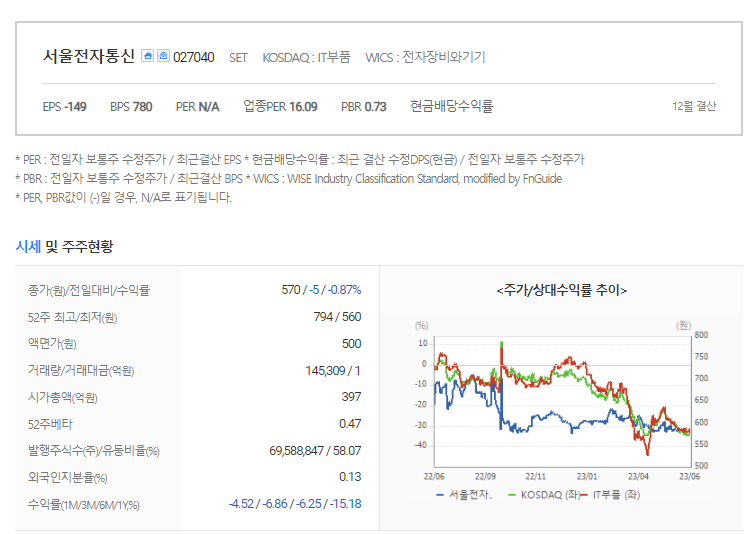The height and width of the screenshot is (534, 746).
Task: Click the 시가총액(억원) row label
Action: [62, 397]
